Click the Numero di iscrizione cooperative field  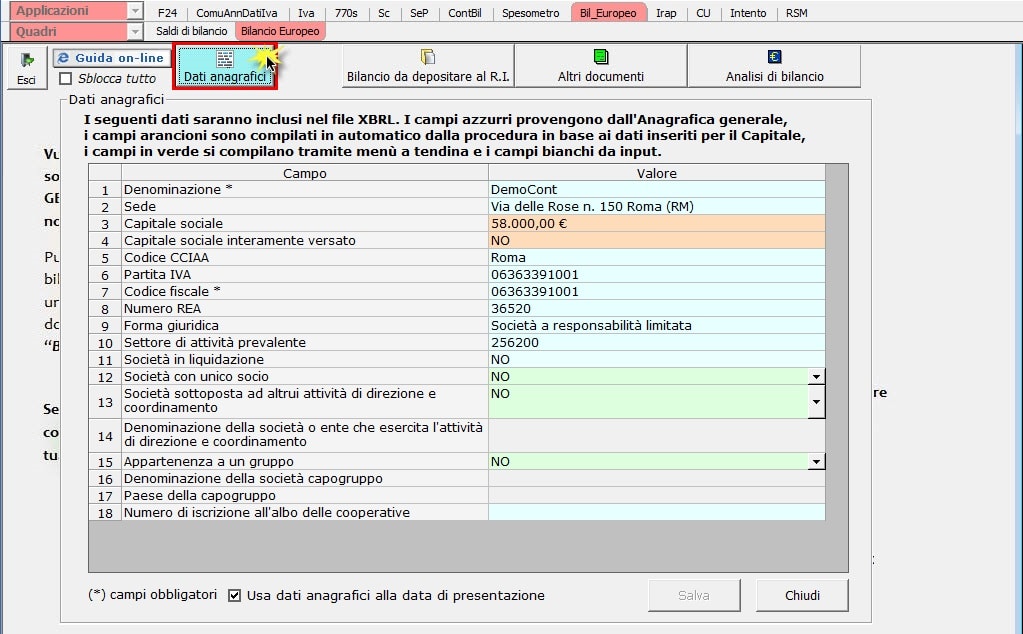click(656, 513)
